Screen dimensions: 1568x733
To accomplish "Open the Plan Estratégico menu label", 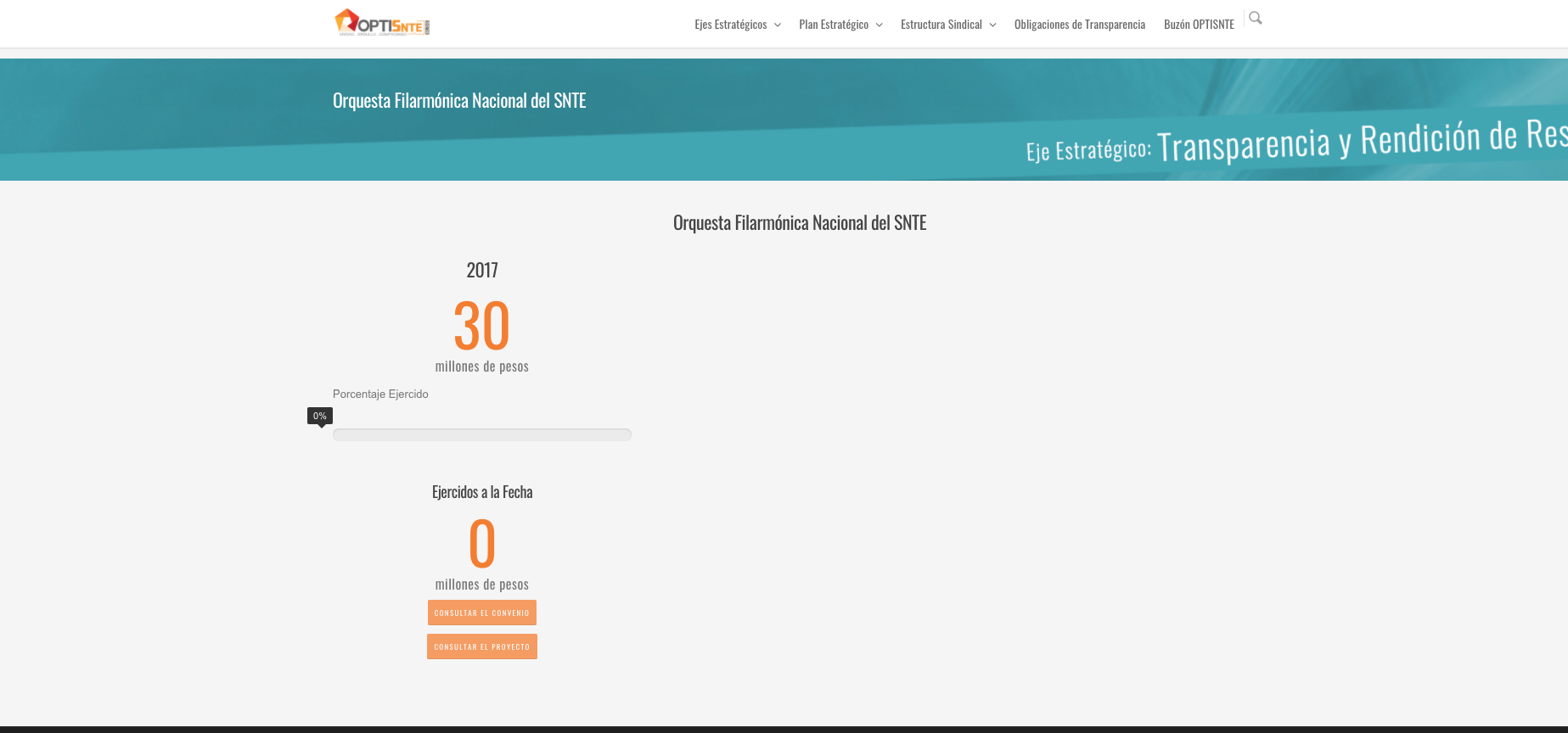I will 833,25.
